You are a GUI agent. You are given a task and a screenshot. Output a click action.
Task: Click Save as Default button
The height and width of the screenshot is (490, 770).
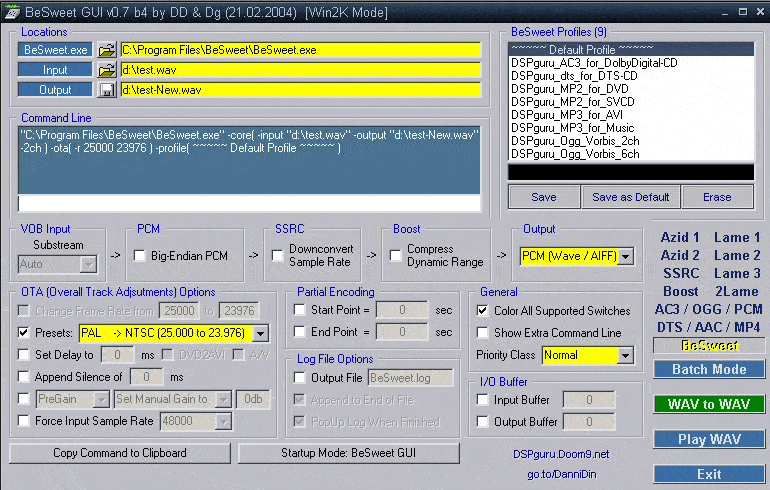631,197
